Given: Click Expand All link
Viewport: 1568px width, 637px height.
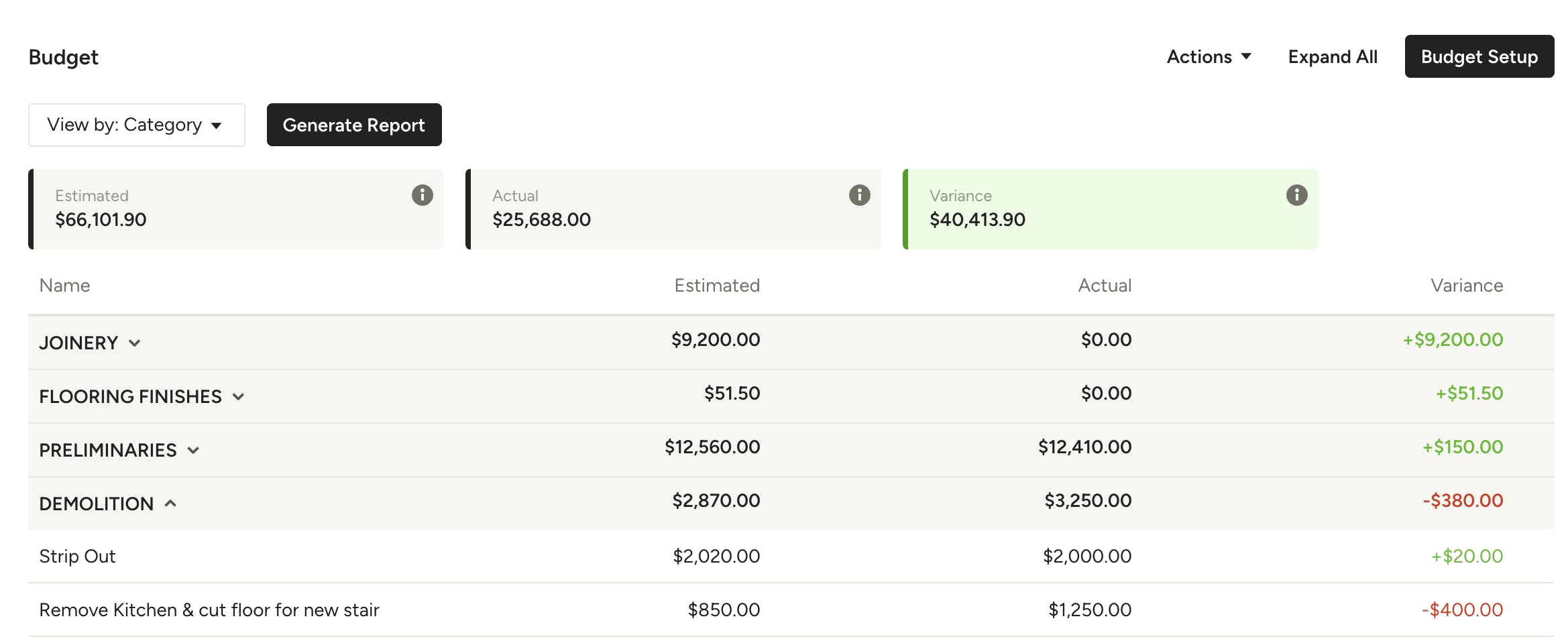Looking at the screenshot, I should [1333, 57].
